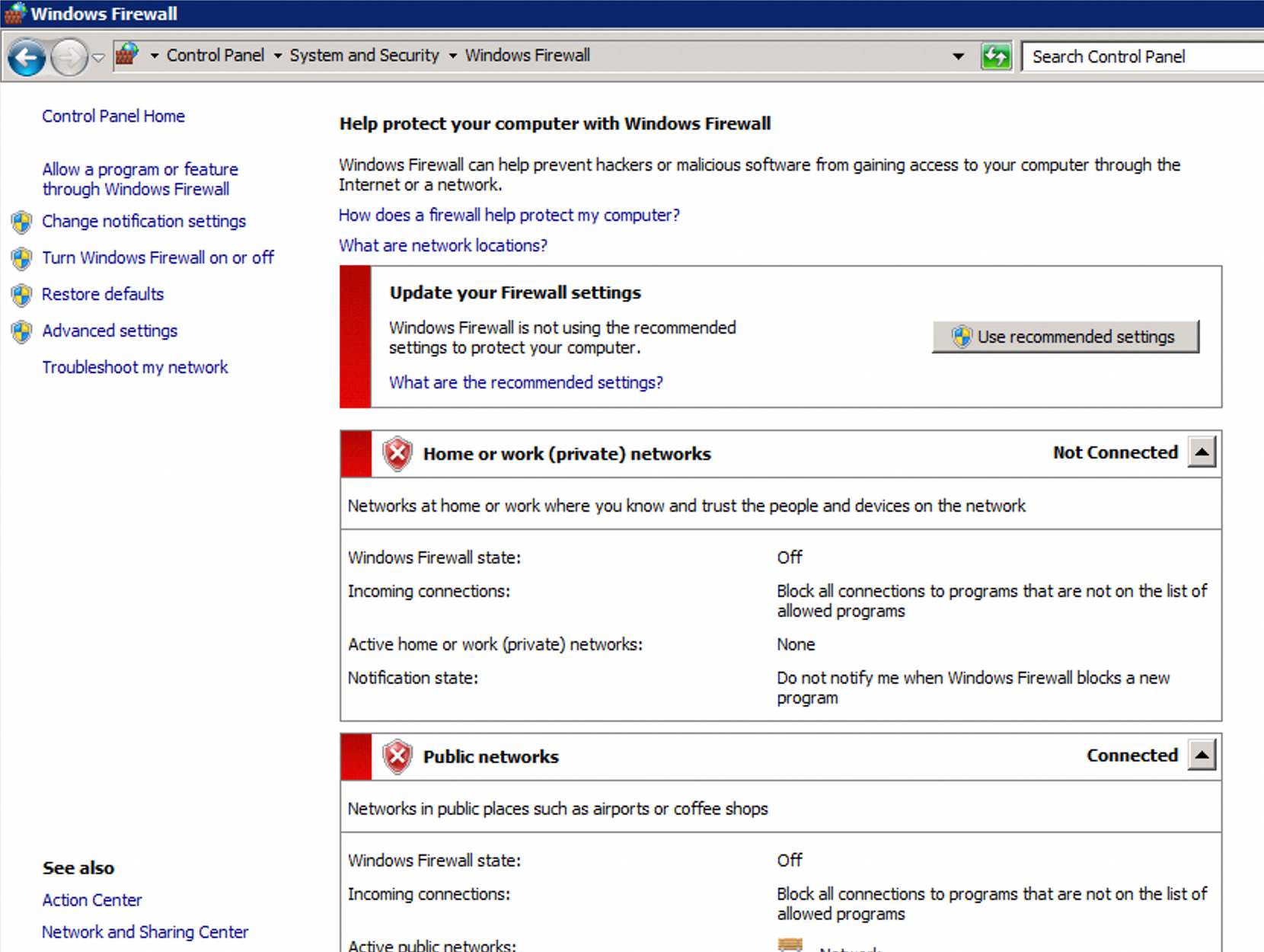Click the shield icon beside Restore defaults
1264x952 pixels.
tap(21, 295)
